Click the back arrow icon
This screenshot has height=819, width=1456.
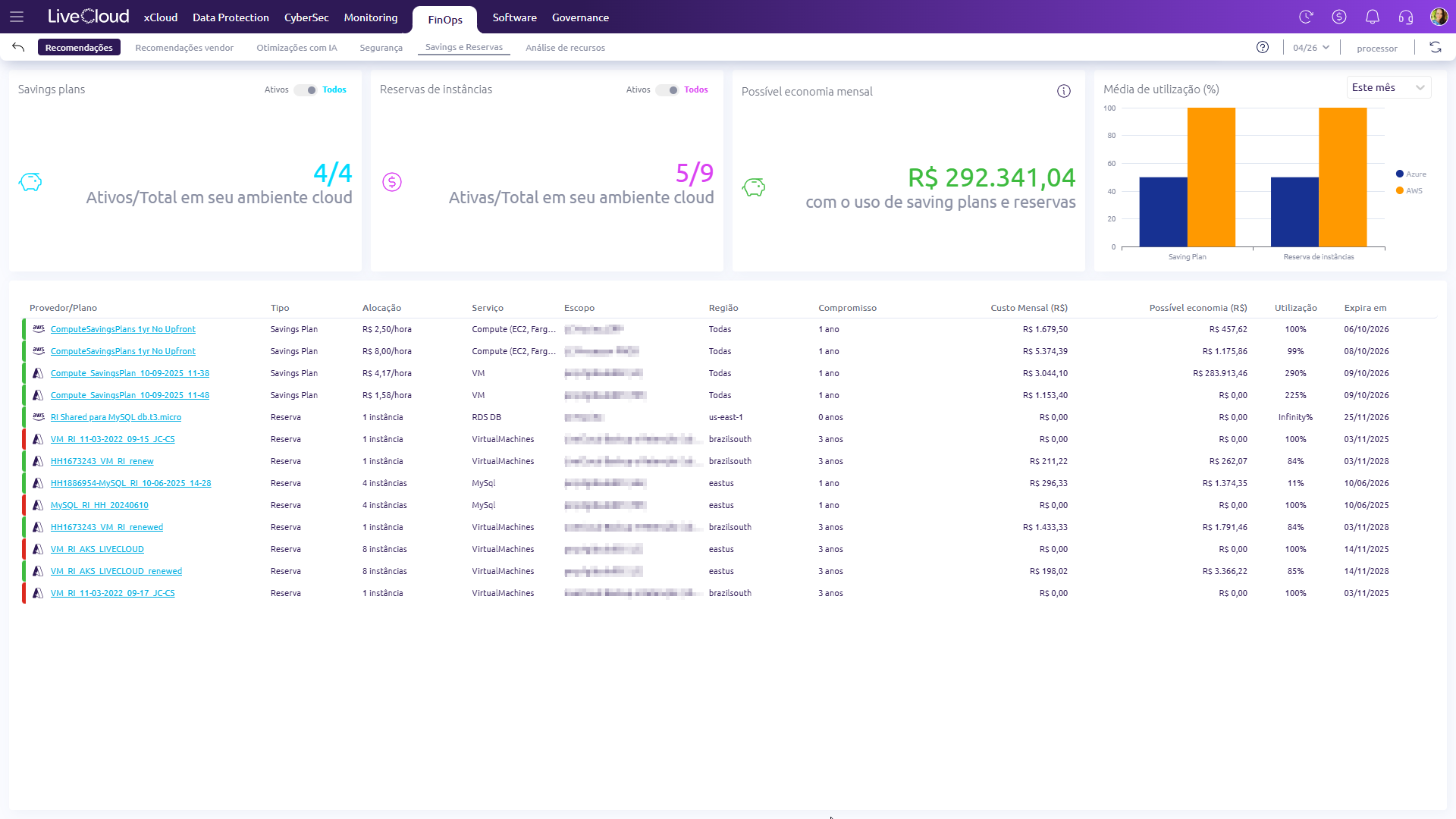coord(18,47)
